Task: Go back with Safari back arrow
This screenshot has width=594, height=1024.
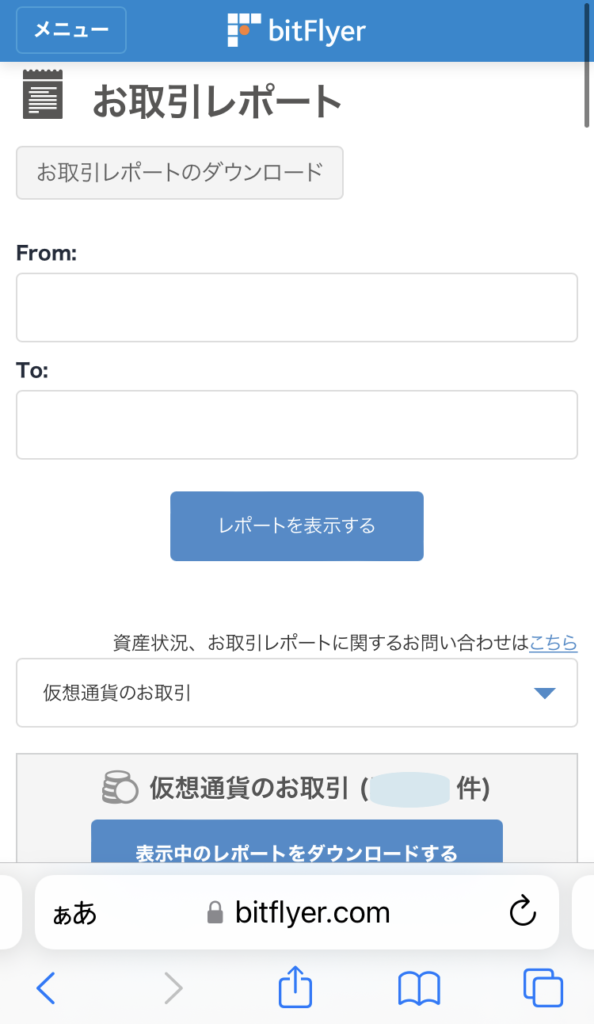Action: 46,987
